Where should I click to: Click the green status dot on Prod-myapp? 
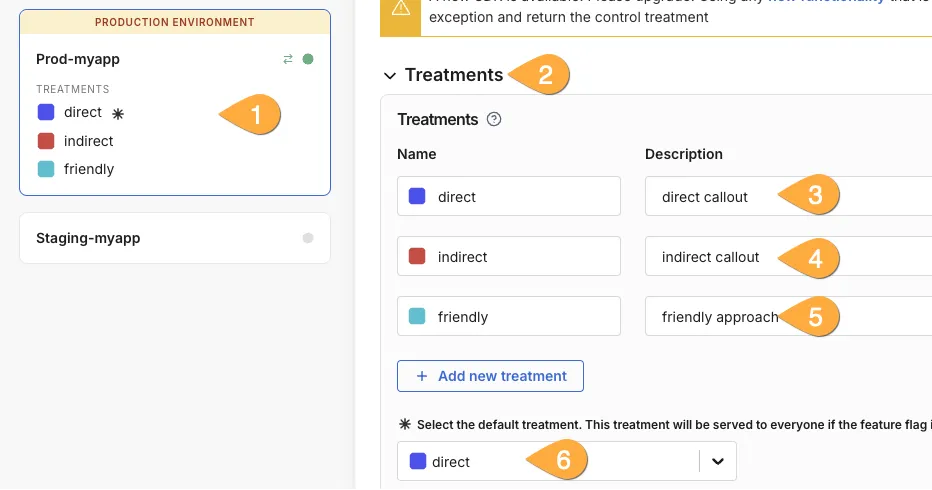point(308,59)
